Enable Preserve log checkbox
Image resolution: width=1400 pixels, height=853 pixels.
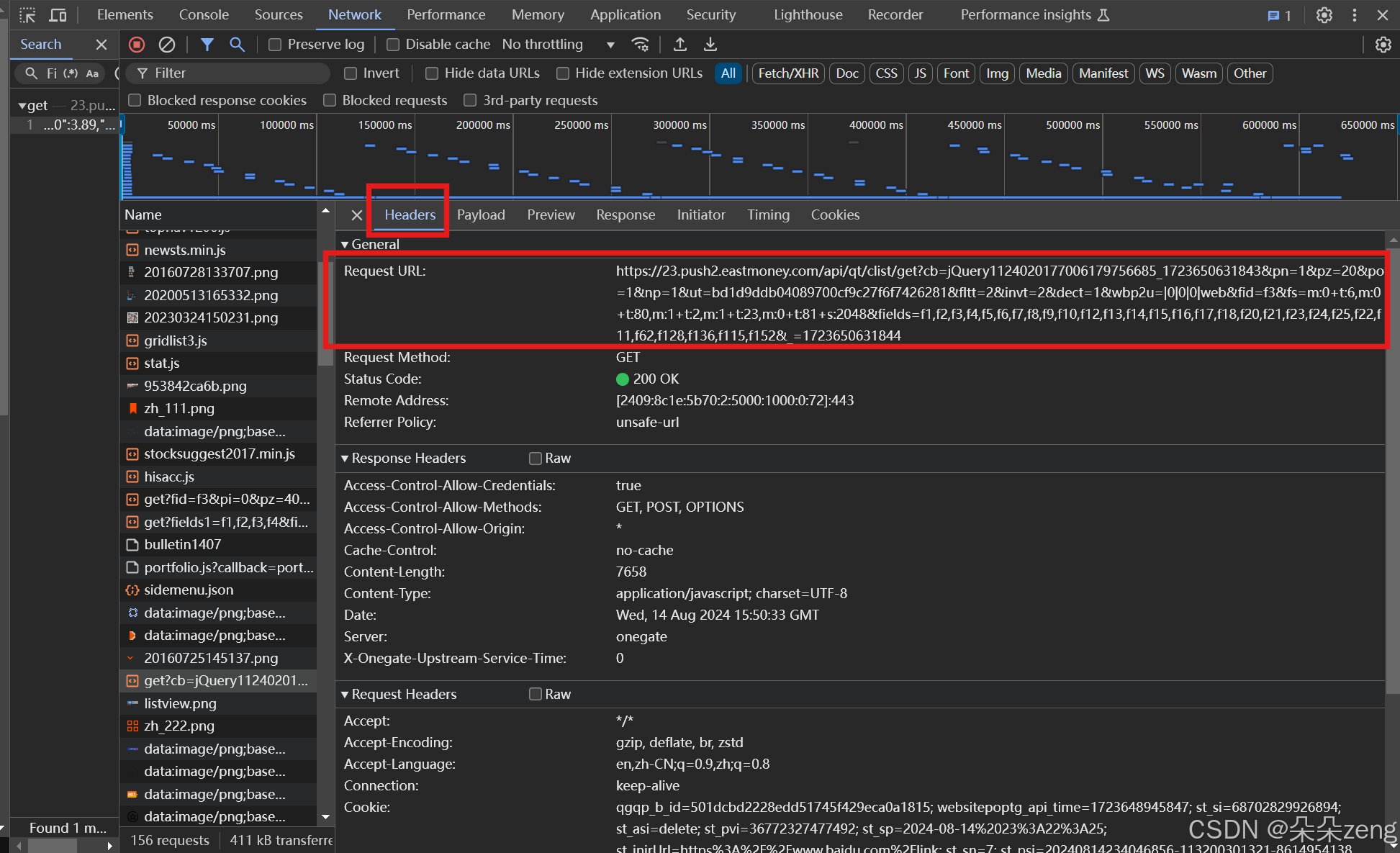[274, 45]
